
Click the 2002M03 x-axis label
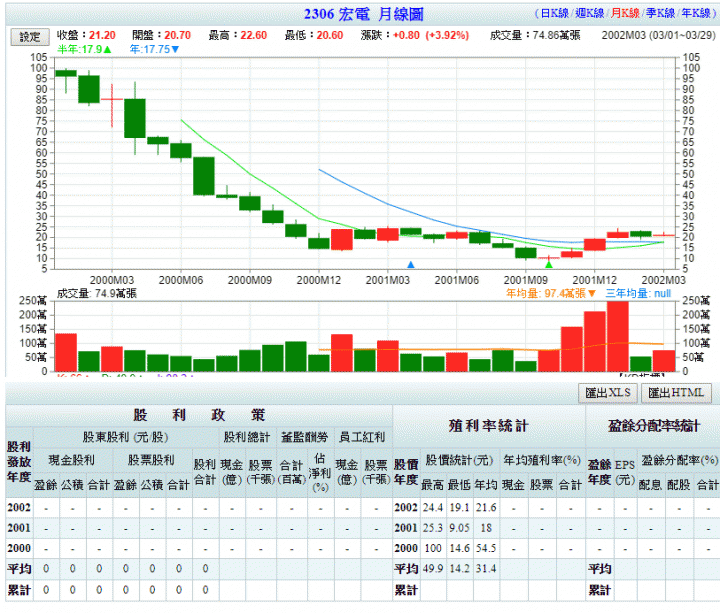click(x=663, y=280)
